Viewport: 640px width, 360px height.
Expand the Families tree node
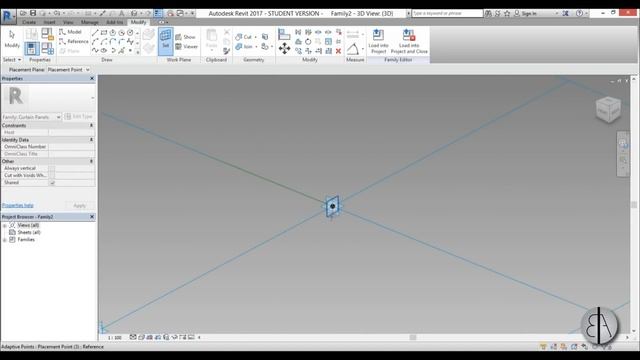(4, 240)
